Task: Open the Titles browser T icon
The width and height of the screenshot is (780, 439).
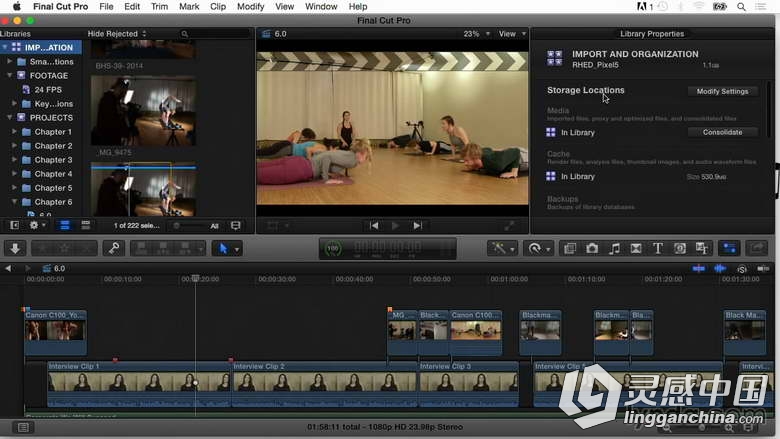Action: (x=658, y=248)
